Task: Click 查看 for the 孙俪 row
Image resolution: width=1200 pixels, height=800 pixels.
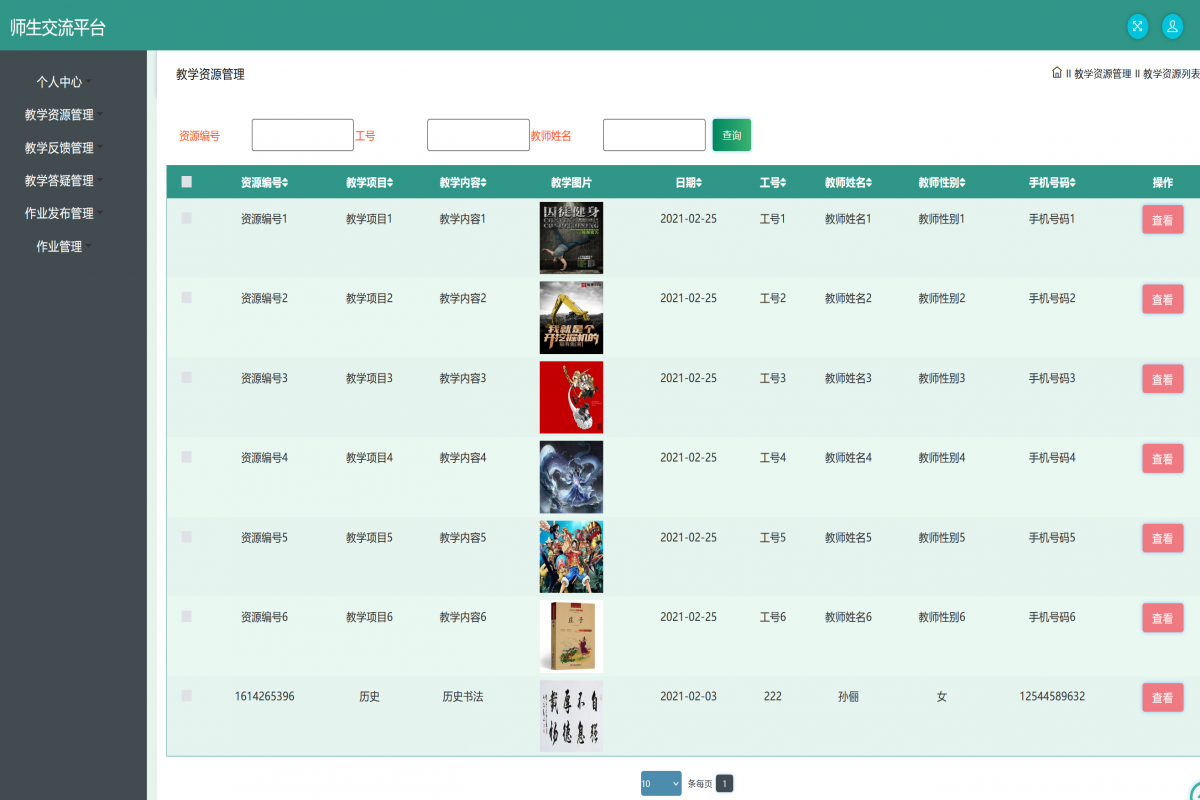Action: pos(1162,697)
